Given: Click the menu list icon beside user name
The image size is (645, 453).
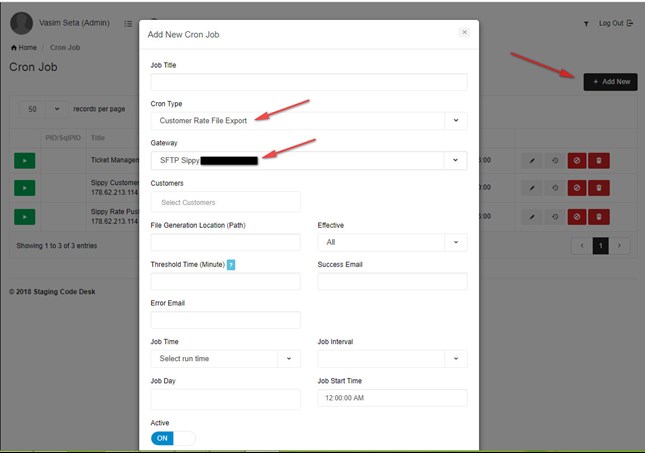Looking at the screenshot, I should pos(128,23).
